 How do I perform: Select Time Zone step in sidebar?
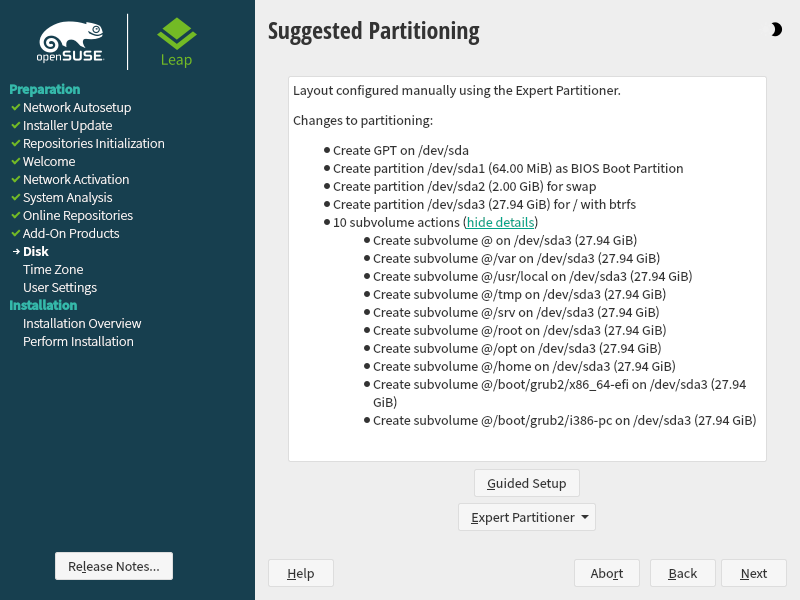point(53,269)
